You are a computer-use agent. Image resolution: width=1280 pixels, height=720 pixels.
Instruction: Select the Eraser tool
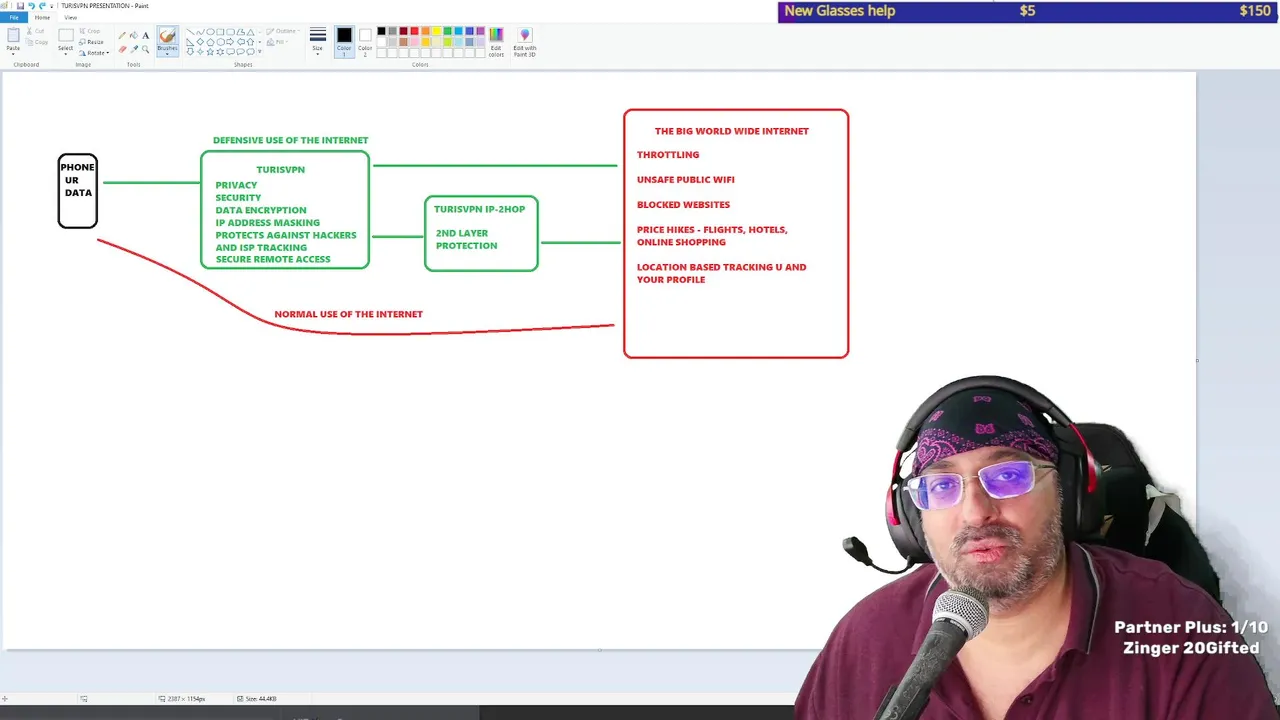[122, 49]
